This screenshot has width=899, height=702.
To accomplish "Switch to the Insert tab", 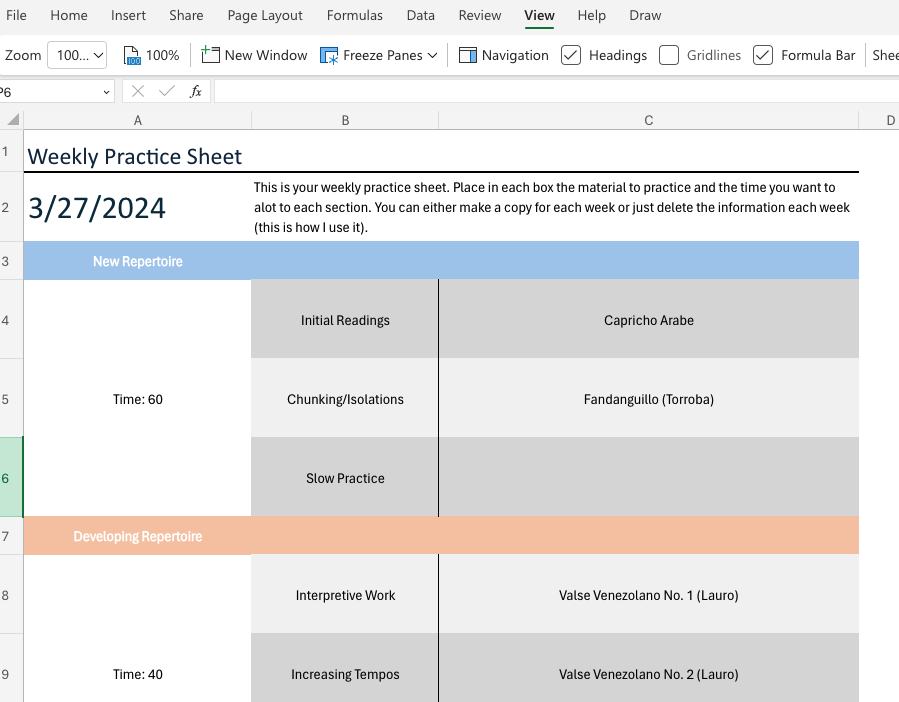I will tap(128, 15).
